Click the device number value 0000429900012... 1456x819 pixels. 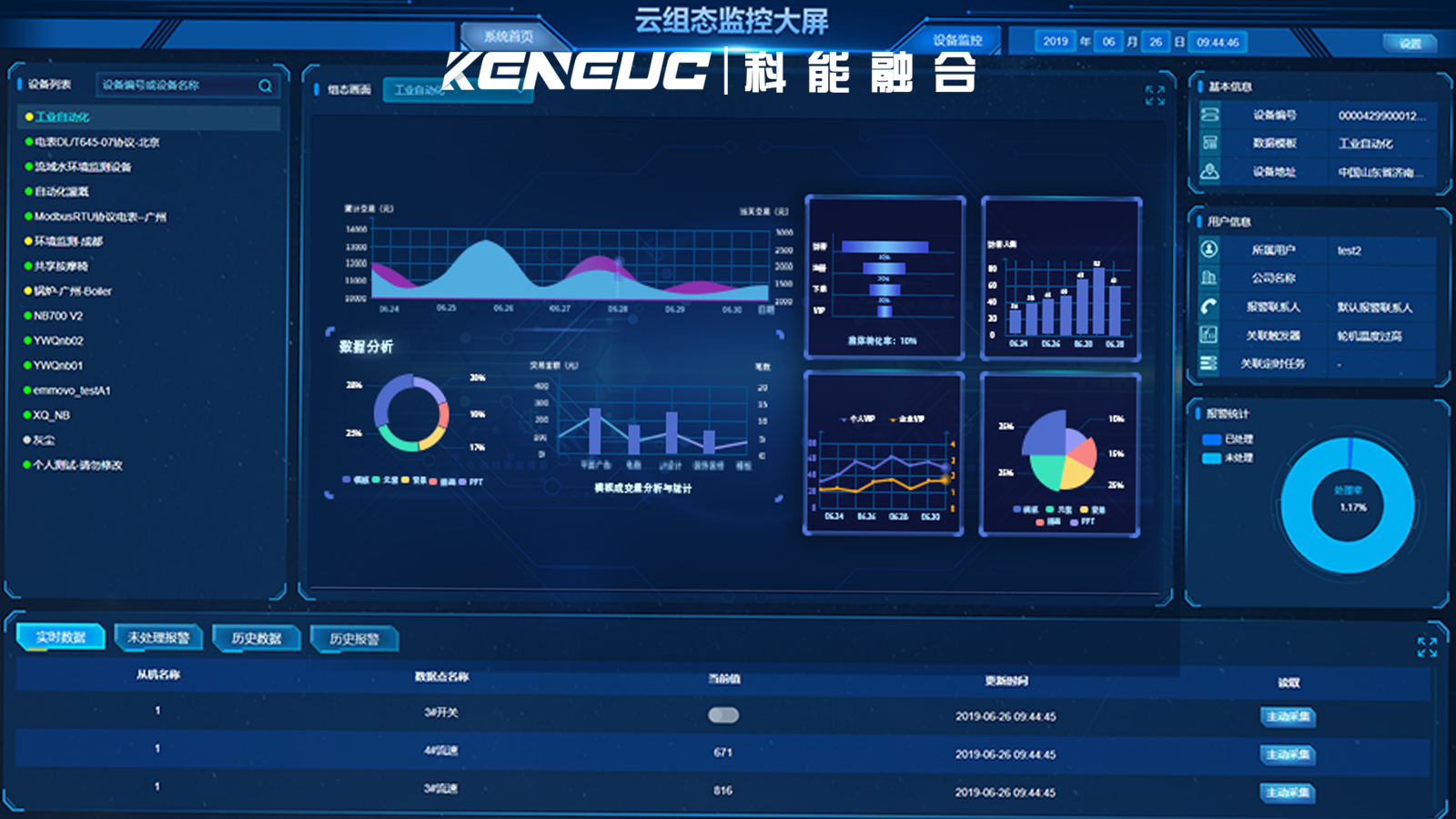click(x=1381, y=116)
